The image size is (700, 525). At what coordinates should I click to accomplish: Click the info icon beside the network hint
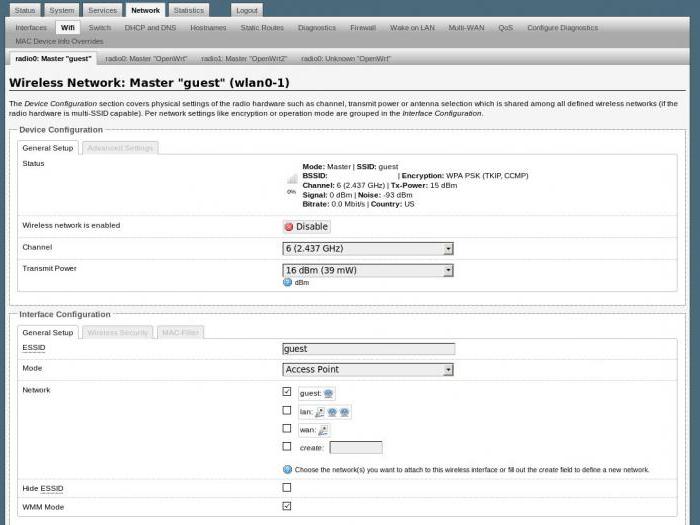coord(288,470)
